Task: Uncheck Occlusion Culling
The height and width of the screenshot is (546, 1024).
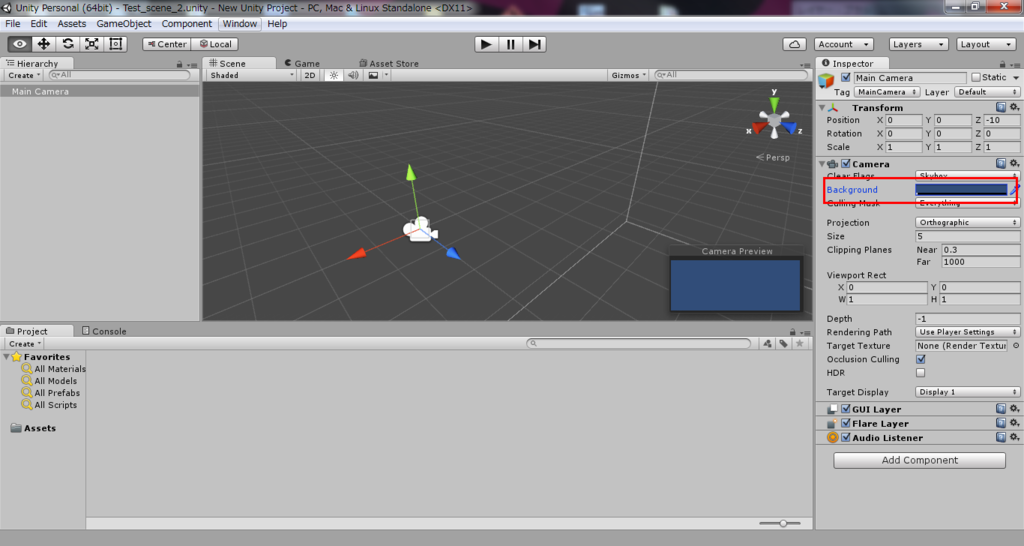Action: 921,359
